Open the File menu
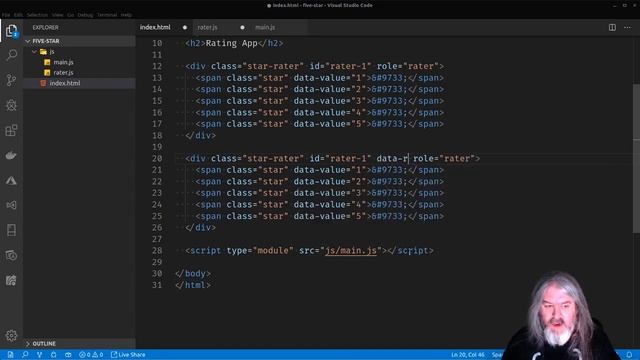This screenshot has width=640, height=360. 6,15
